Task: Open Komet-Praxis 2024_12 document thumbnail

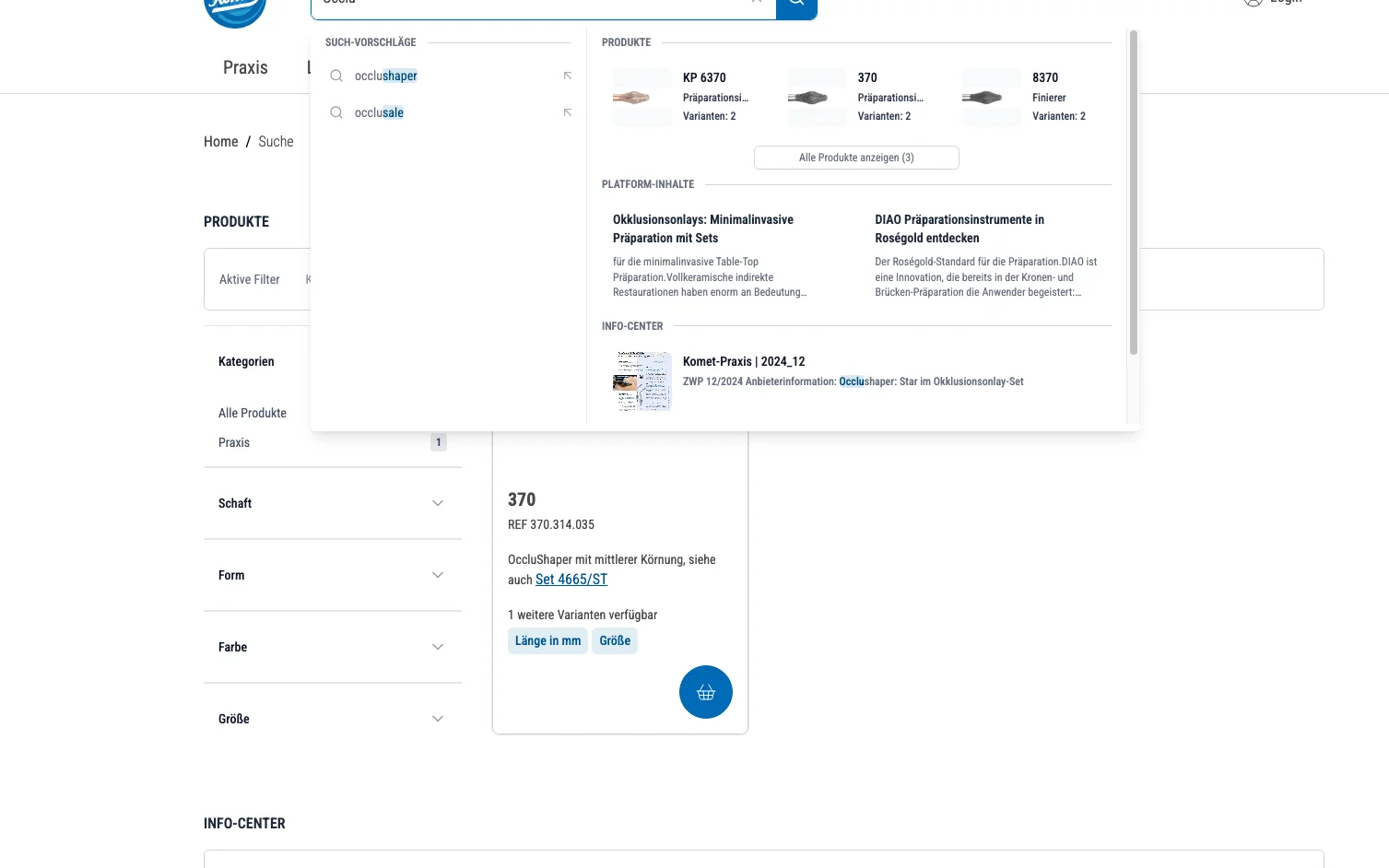Action: (642, 380)
